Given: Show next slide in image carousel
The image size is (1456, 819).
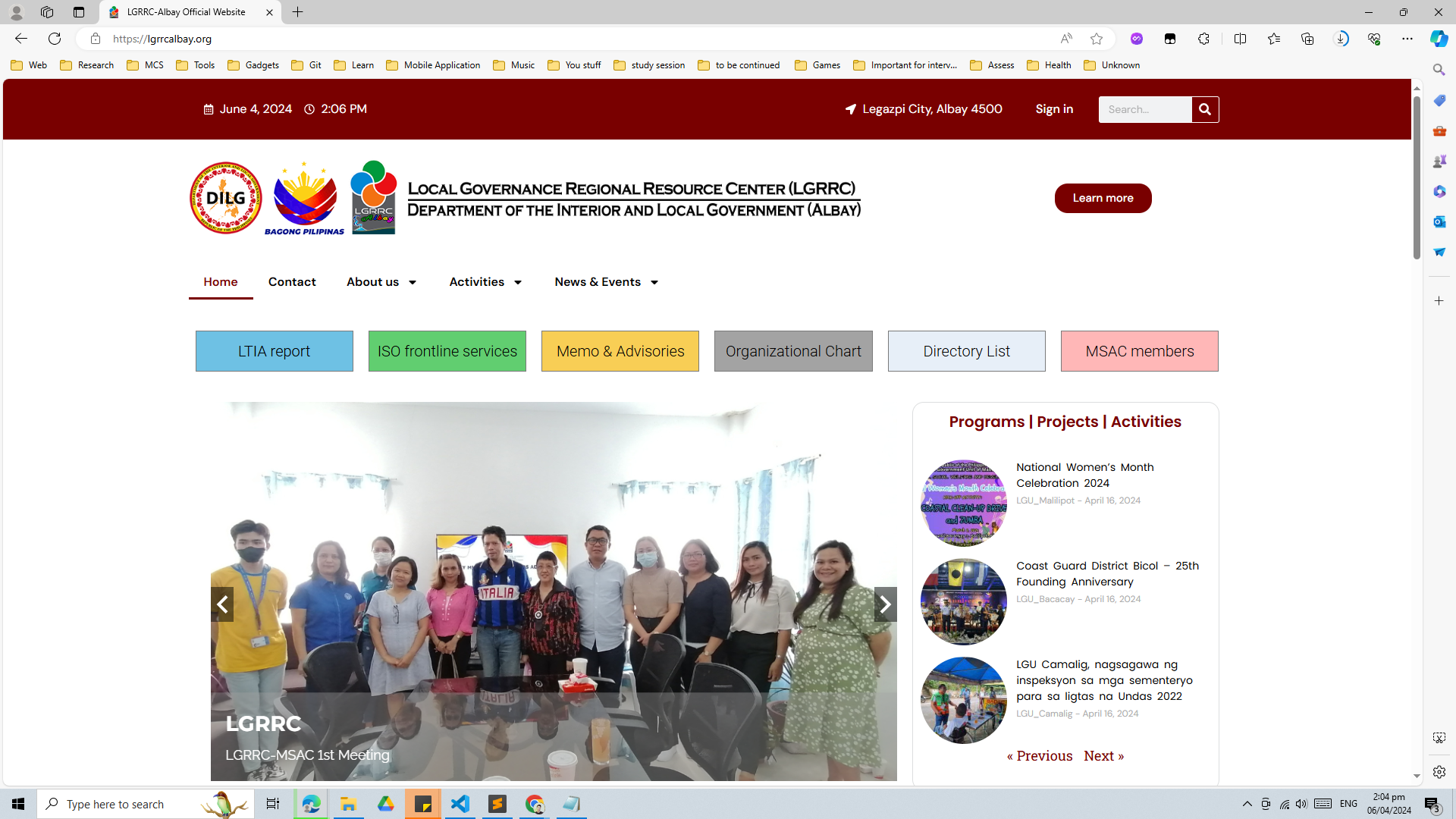Looking at the screenshot, I should coord(885,604).
